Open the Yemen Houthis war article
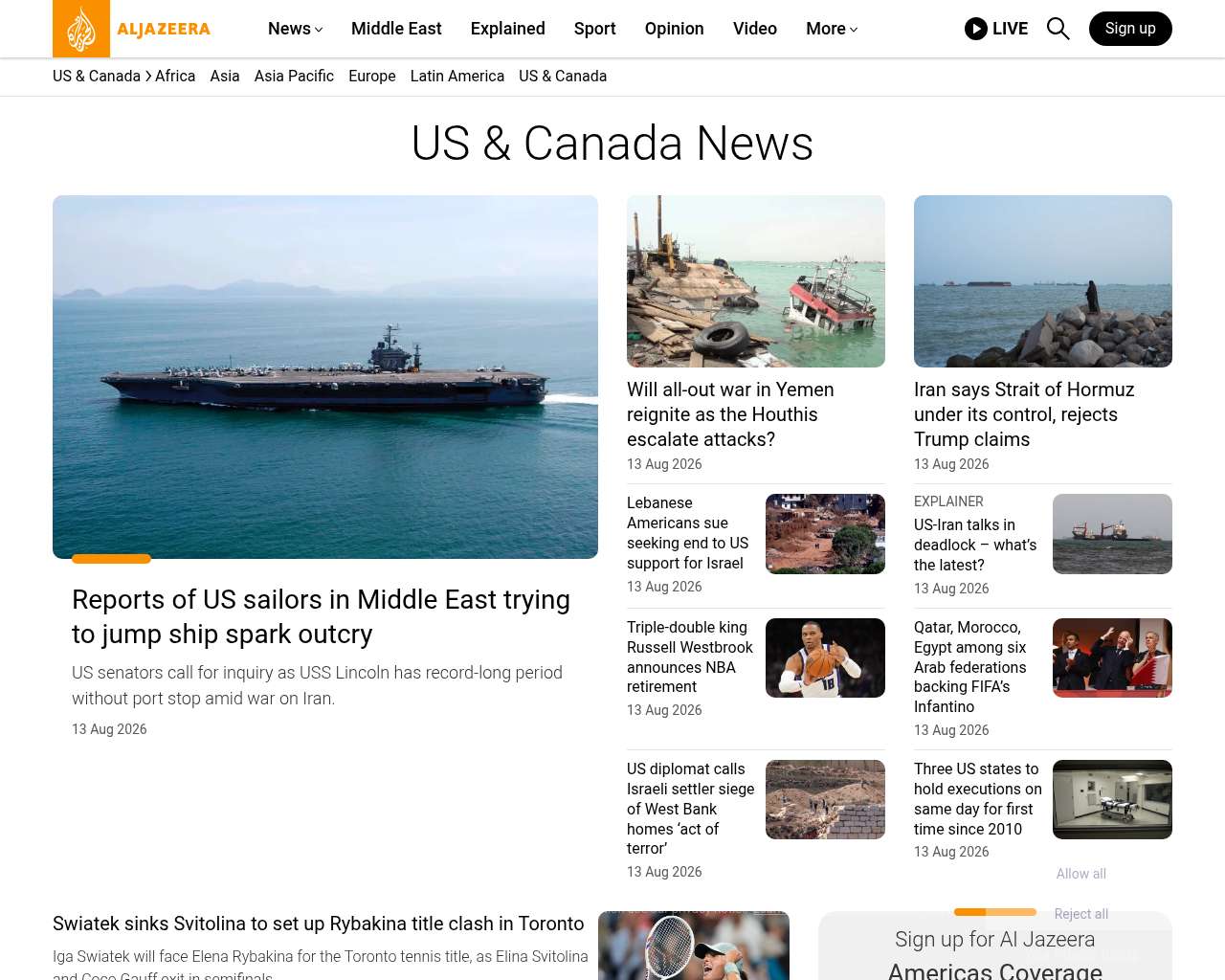 [730, 414]
